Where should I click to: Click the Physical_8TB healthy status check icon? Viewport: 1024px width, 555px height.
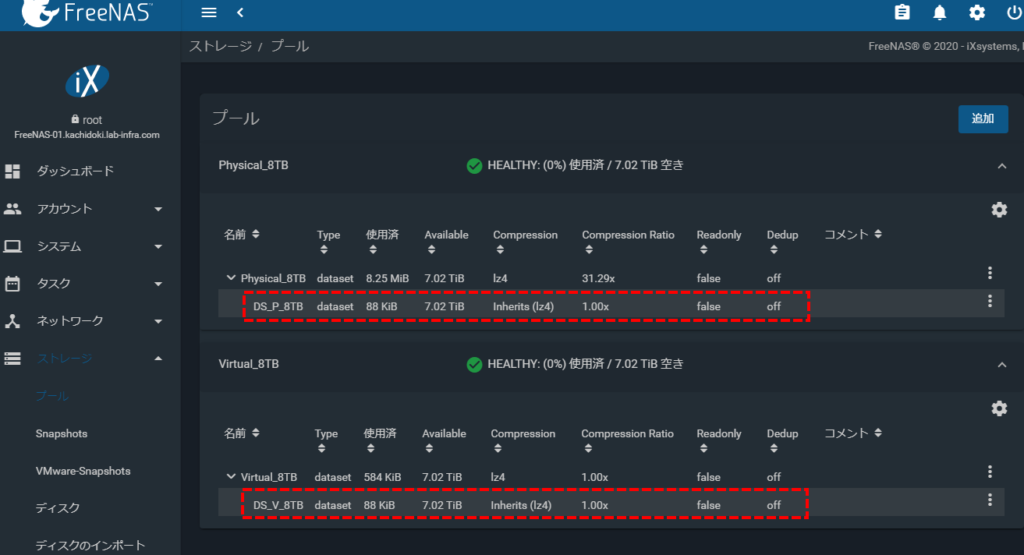click(x=475, y=166)
